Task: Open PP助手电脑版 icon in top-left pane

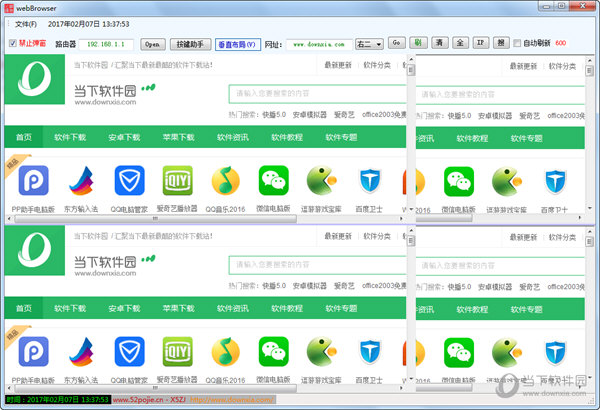Action: (x=33, y=180)
